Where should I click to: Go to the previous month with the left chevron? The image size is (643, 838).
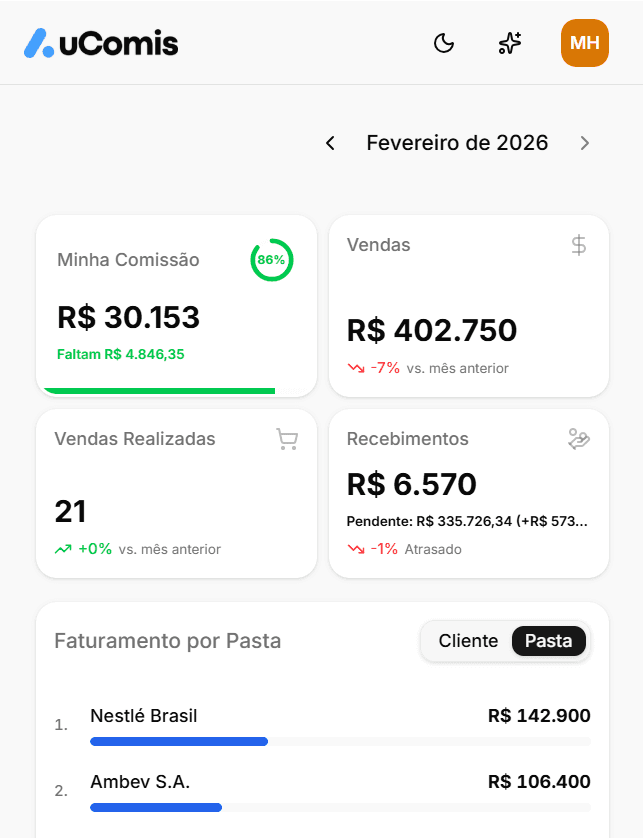click(x=330, y=143)
